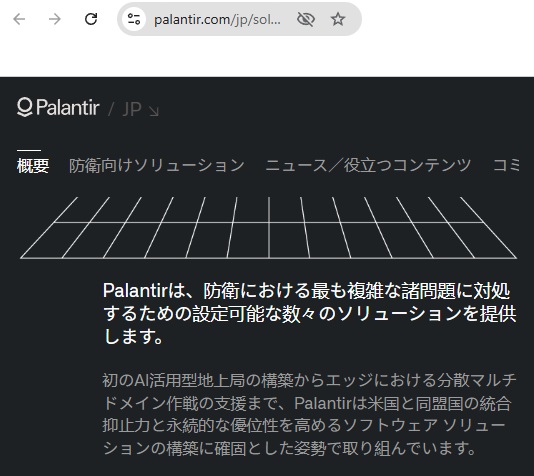Expand the JP region selector
Viewport: 534px width, 476px height.
pos(140,109)
